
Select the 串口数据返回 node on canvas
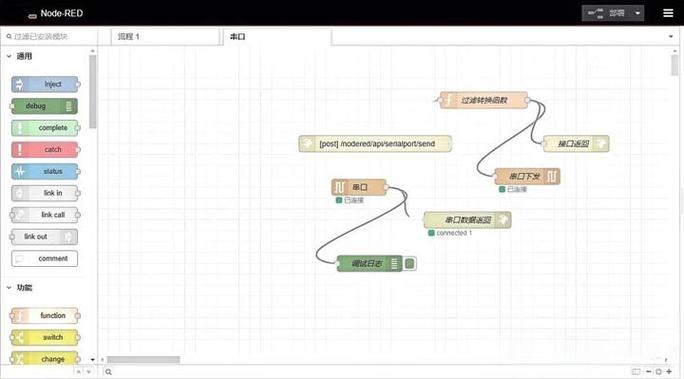tap(467, 220)
